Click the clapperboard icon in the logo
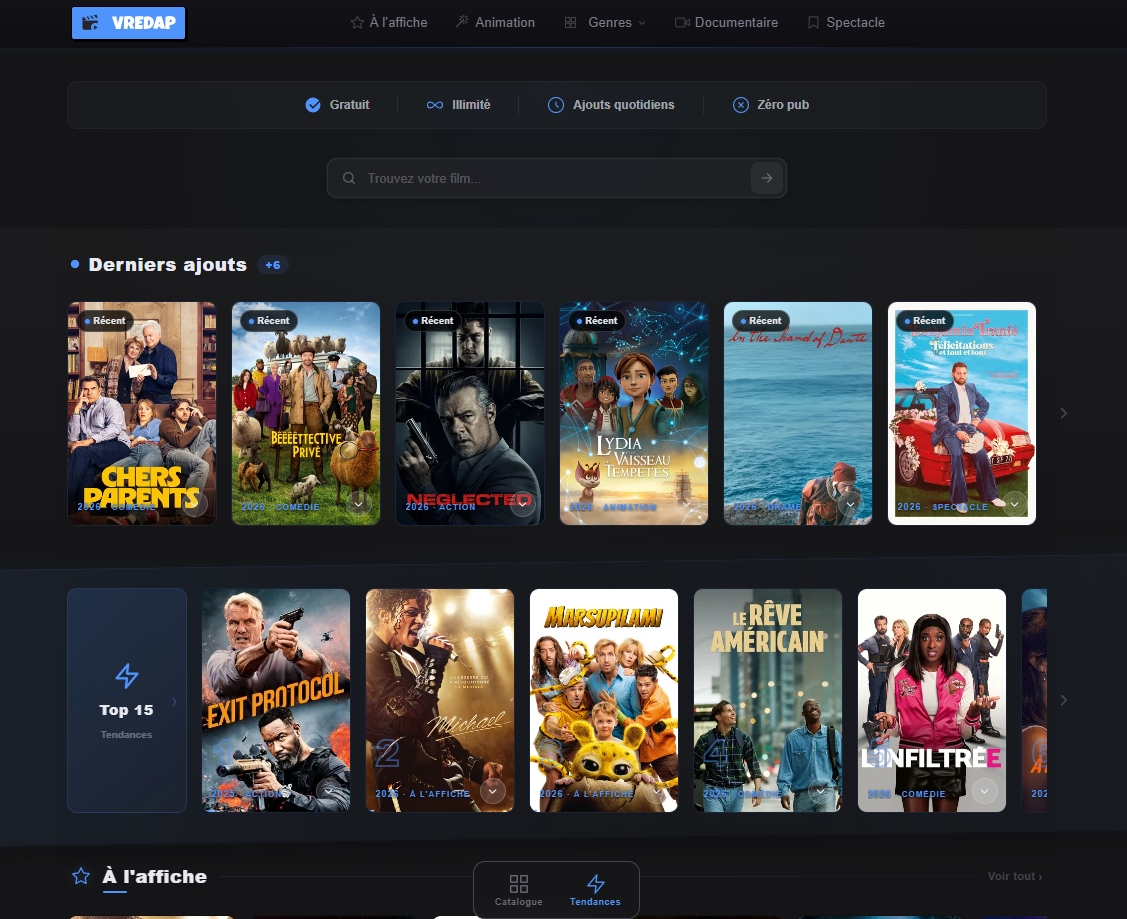 point(91,23)
